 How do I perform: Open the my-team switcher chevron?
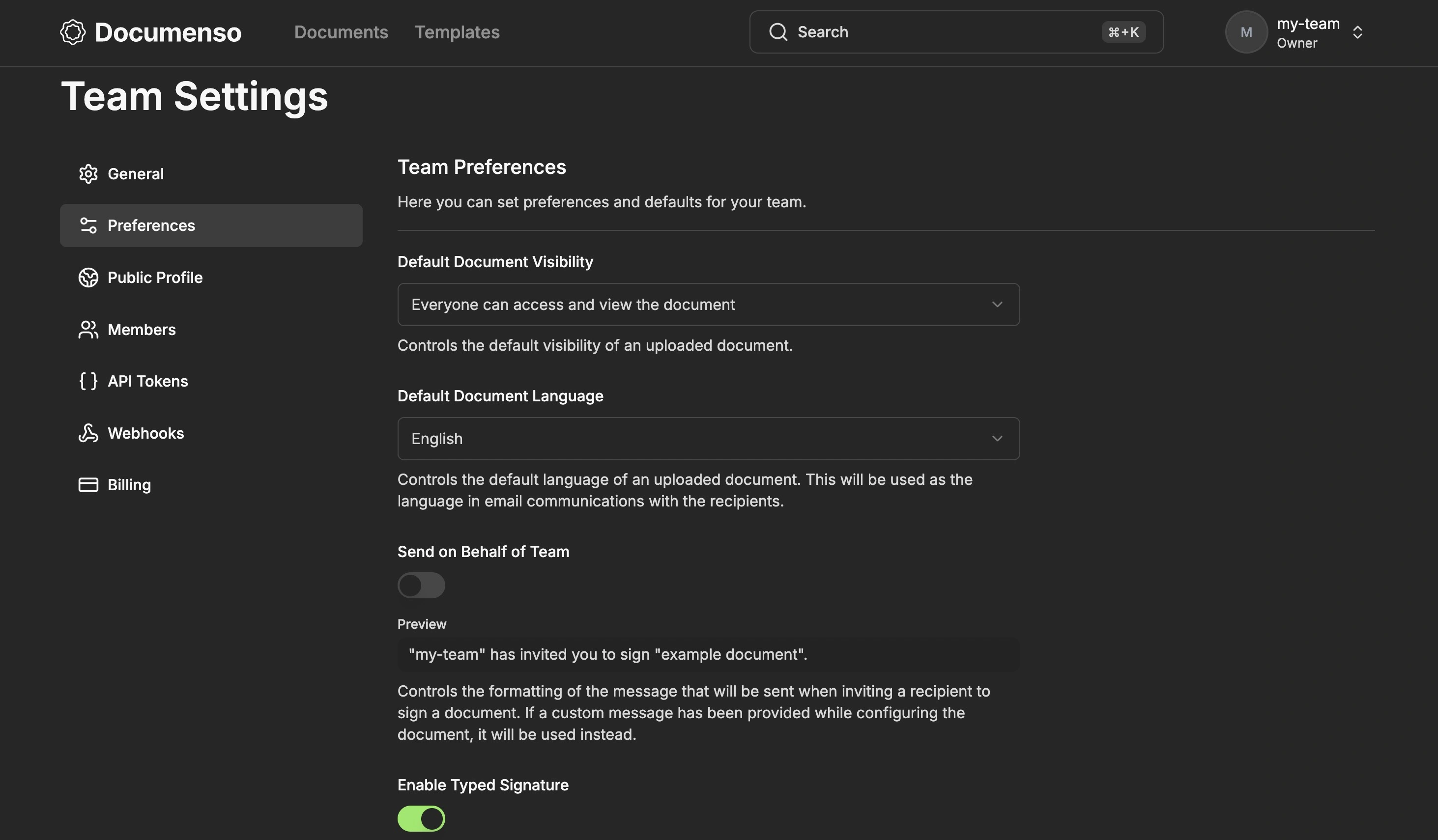tap(1357, 32)
